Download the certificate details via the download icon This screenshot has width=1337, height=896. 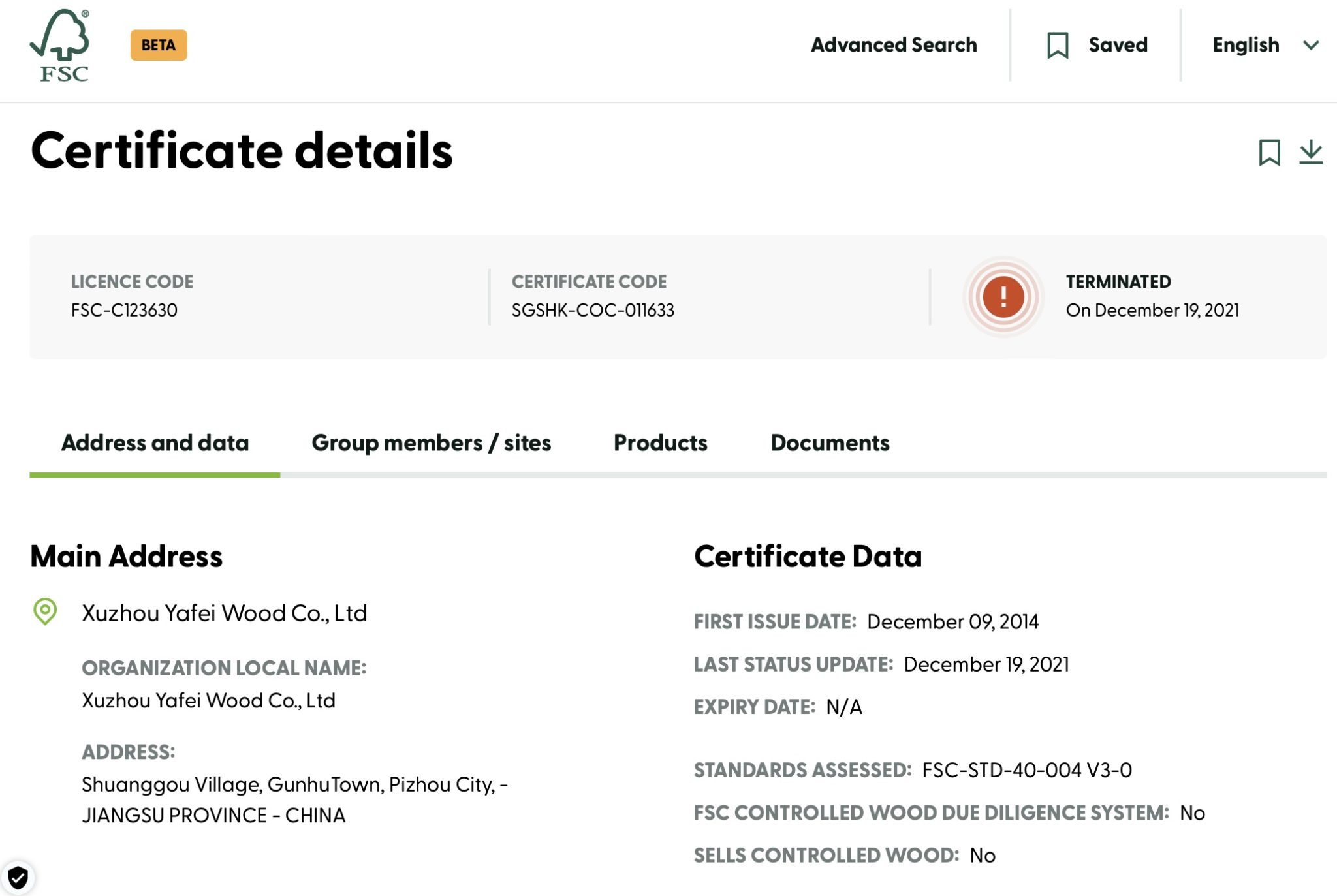1310,153
